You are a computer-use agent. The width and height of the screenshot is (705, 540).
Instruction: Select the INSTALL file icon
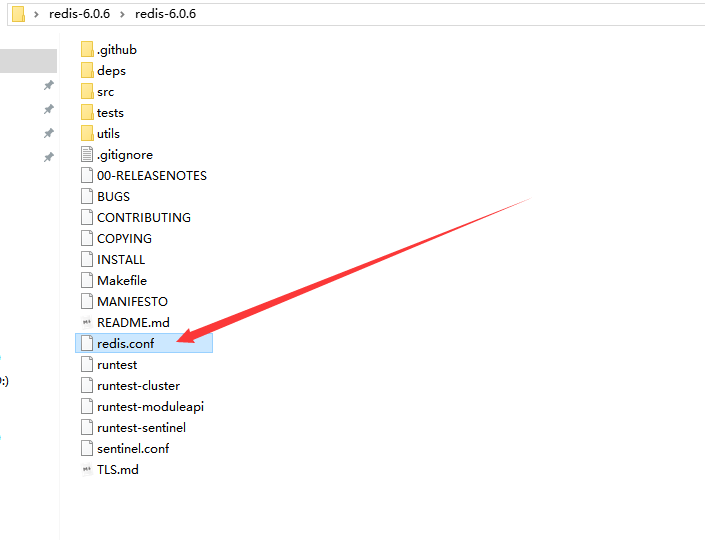pyautogui.click(x=87, y=259)
